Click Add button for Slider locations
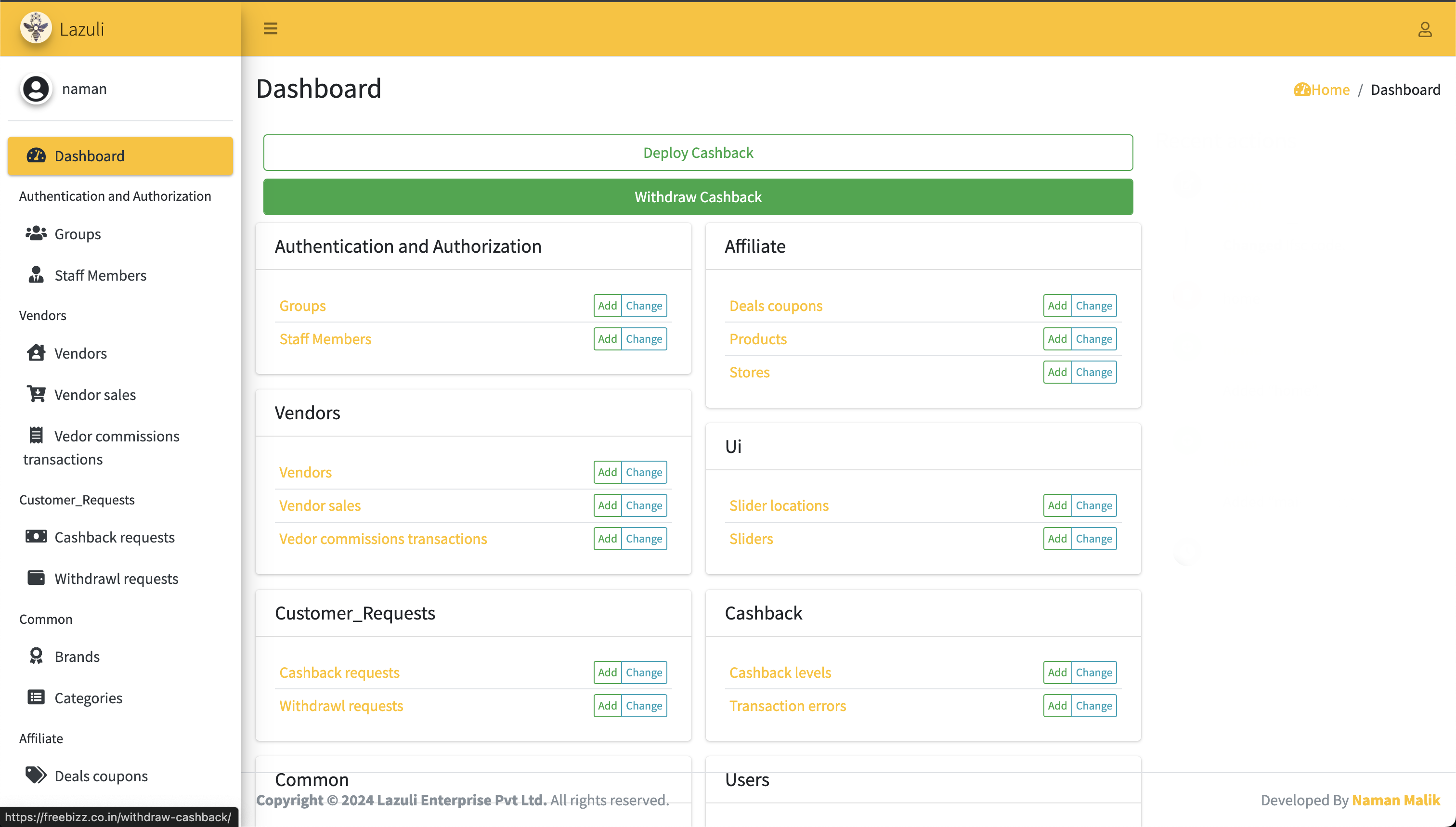Image resolution: width=1456 pixels, height=827 pixels. [x=1057, y=505]
